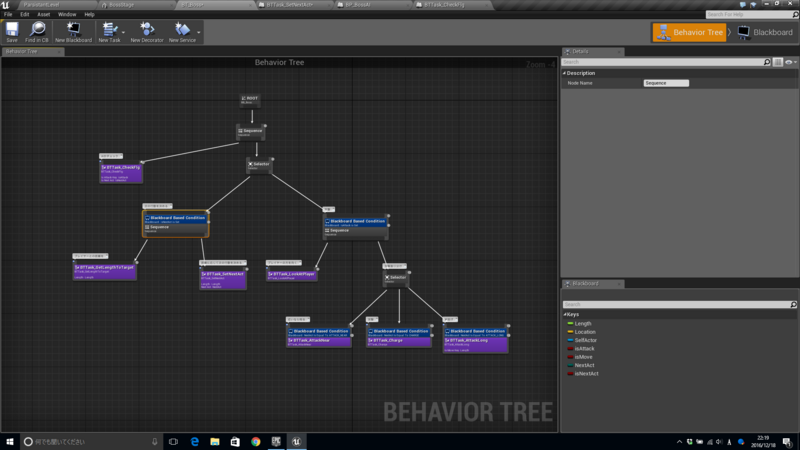Screen dimensions: 800x450
Task: Click the Unreal Editor taskbar icon
Action: tap(296, 441)
